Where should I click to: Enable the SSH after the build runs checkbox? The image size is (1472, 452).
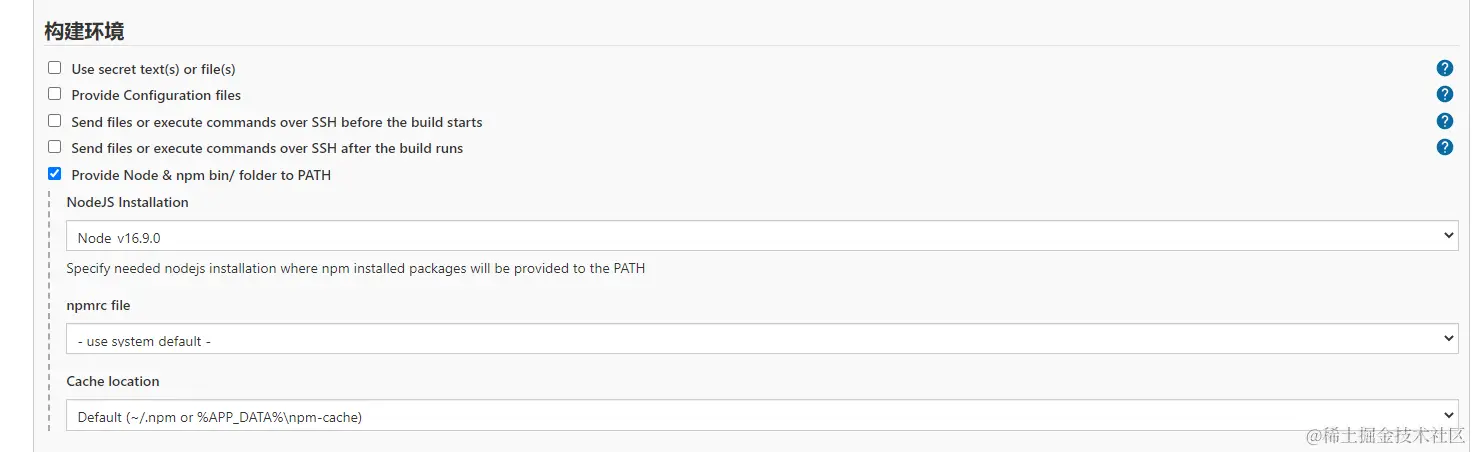[x=55, y=147]
